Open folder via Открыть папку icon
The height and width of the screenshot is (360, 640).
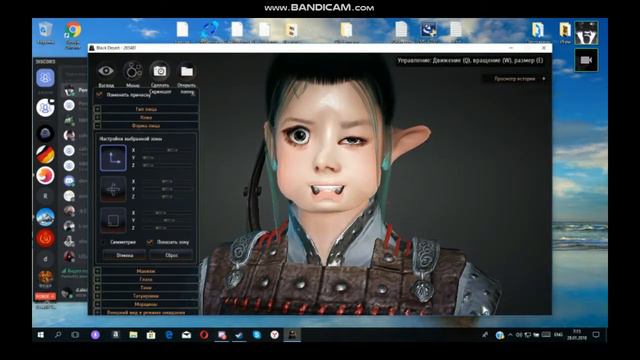[x=187, y=71]
